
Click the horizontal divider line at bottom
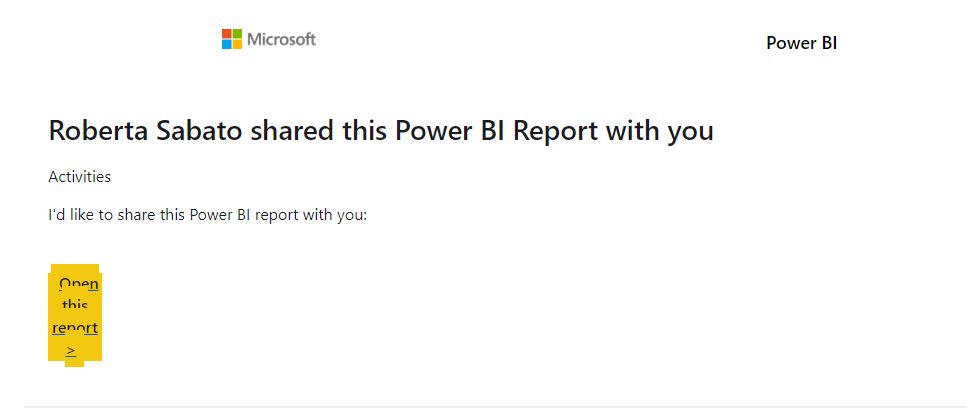pyautogui.click(x=495, y=406)
